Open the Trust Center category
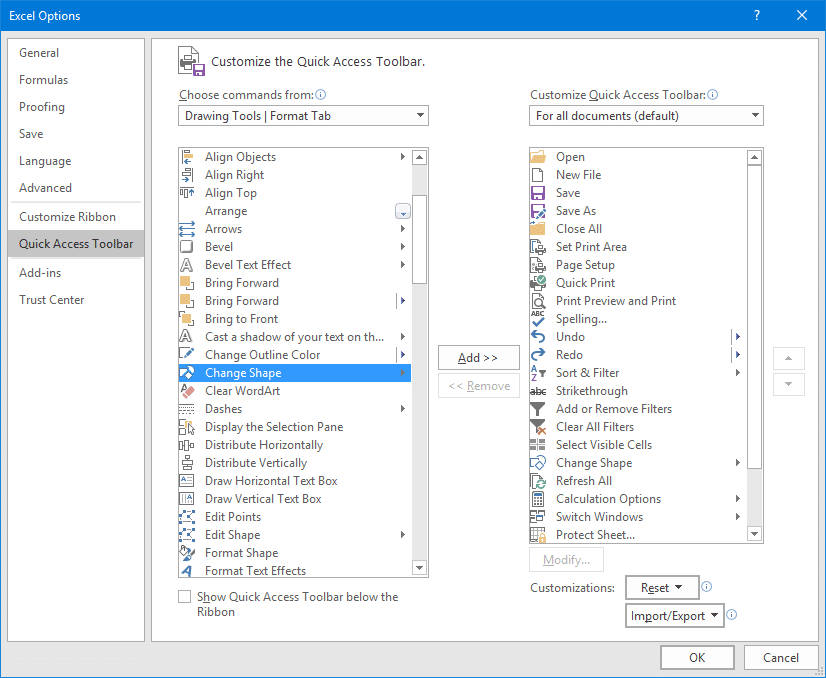This screenshot has width=826, height=678. [x=52, y=300]
